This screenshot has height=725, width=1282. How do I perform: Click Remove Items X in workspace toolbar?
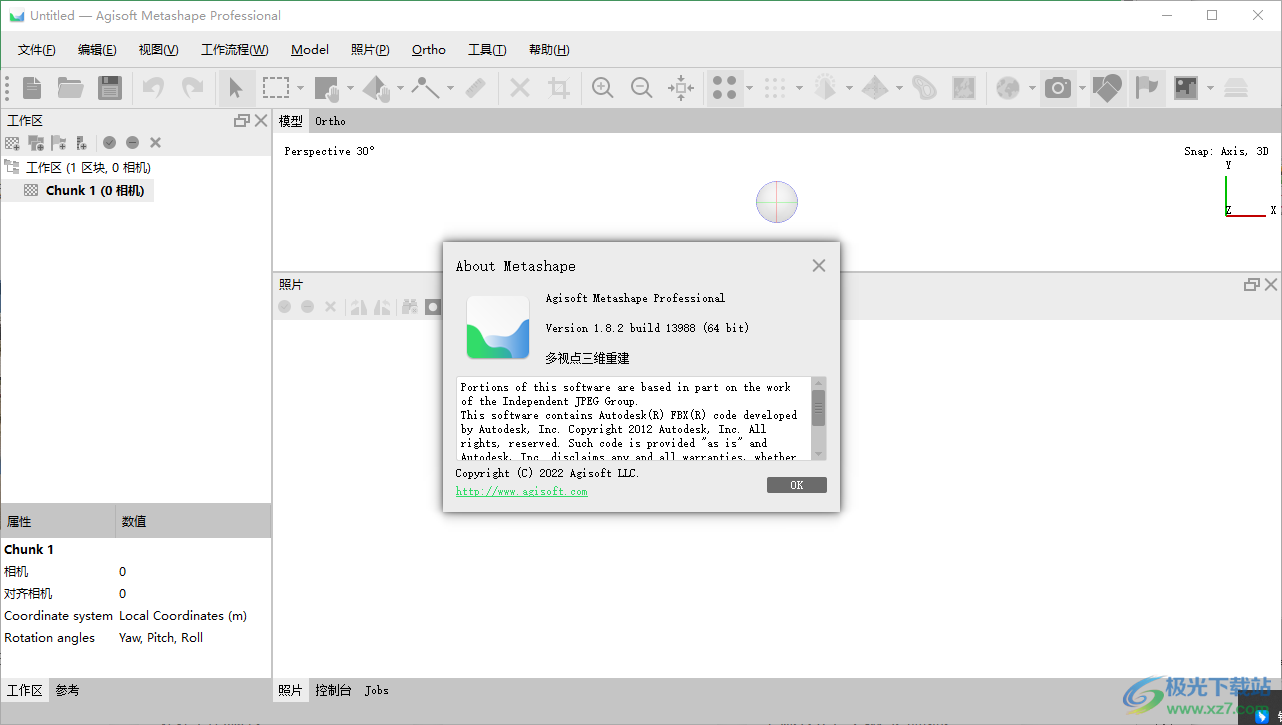[x=156, y=143]
